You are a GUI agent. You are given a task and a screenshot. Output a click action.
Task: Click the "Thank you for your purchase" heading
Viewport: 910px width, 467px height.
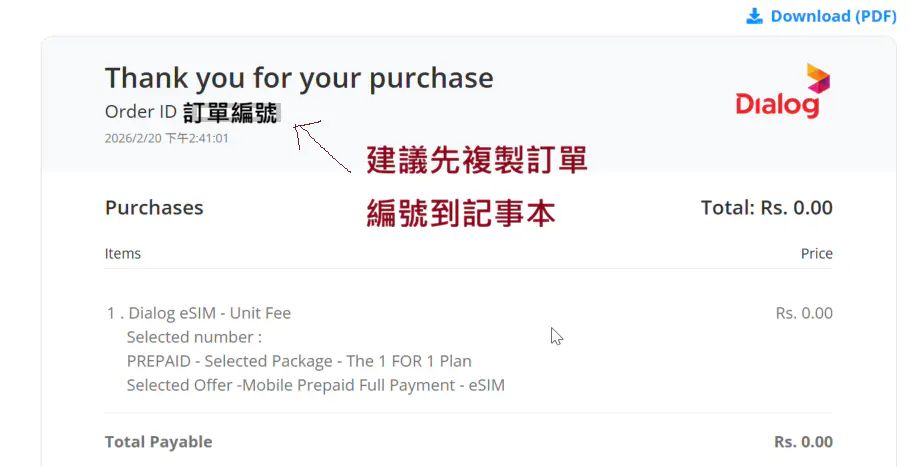[299, 78]
